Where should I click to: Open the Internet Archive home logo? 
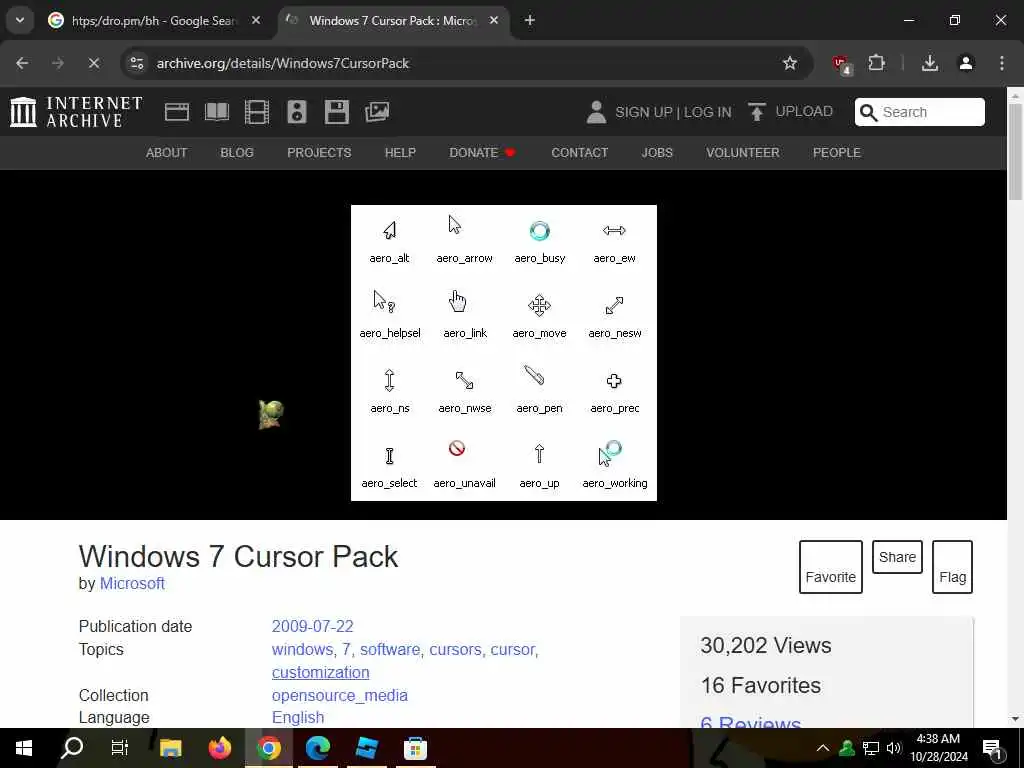point(76,112)
